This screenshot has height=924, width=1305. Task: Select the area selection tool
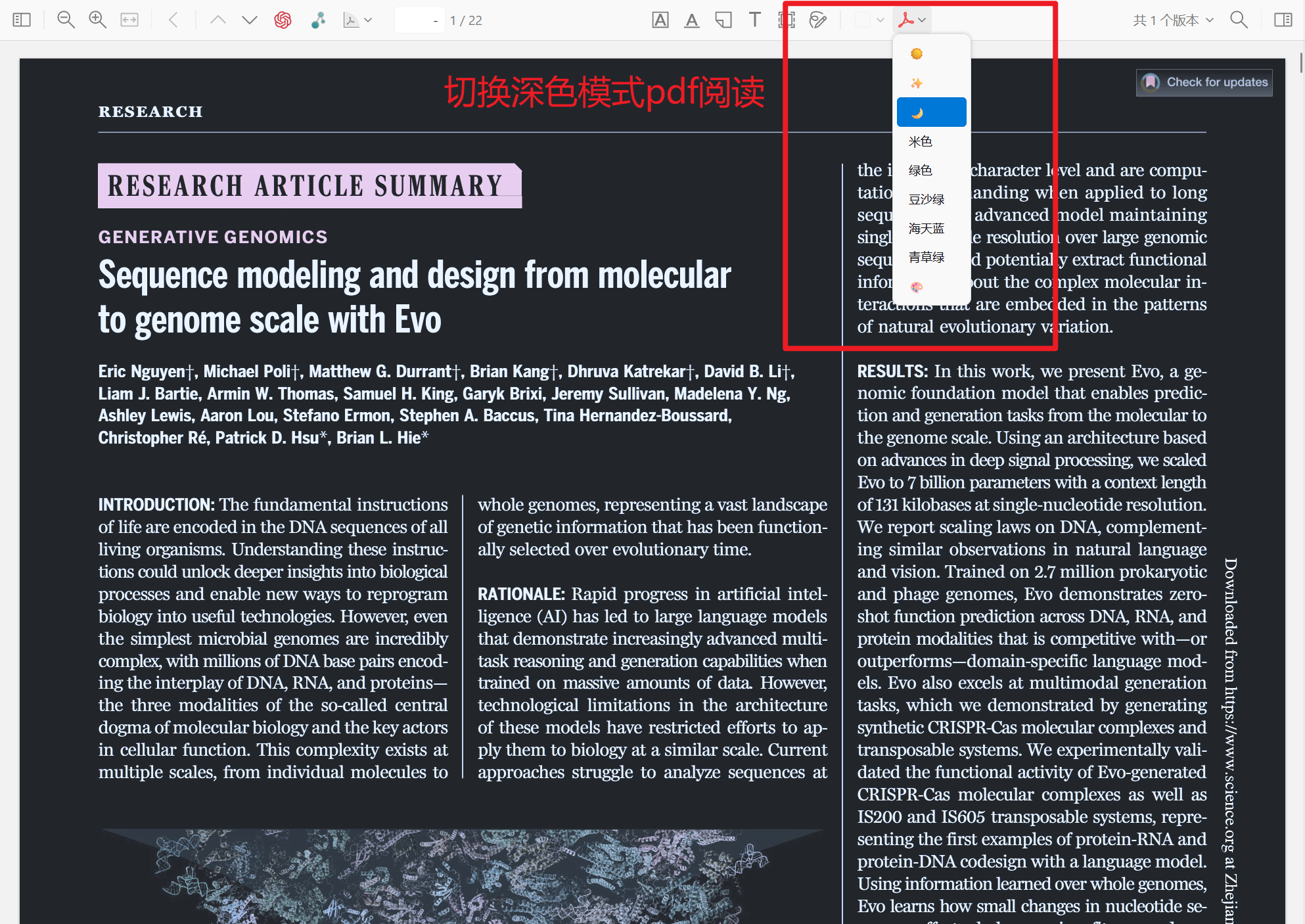click(786, 20)
